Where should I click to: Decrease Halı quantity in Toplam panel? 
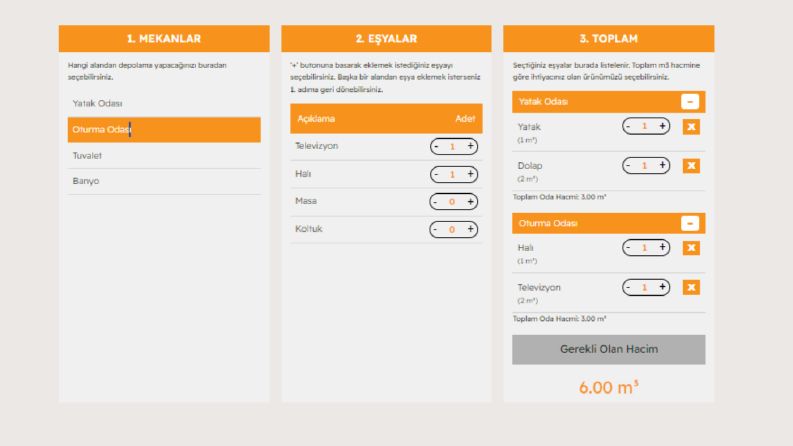point(628,247)
